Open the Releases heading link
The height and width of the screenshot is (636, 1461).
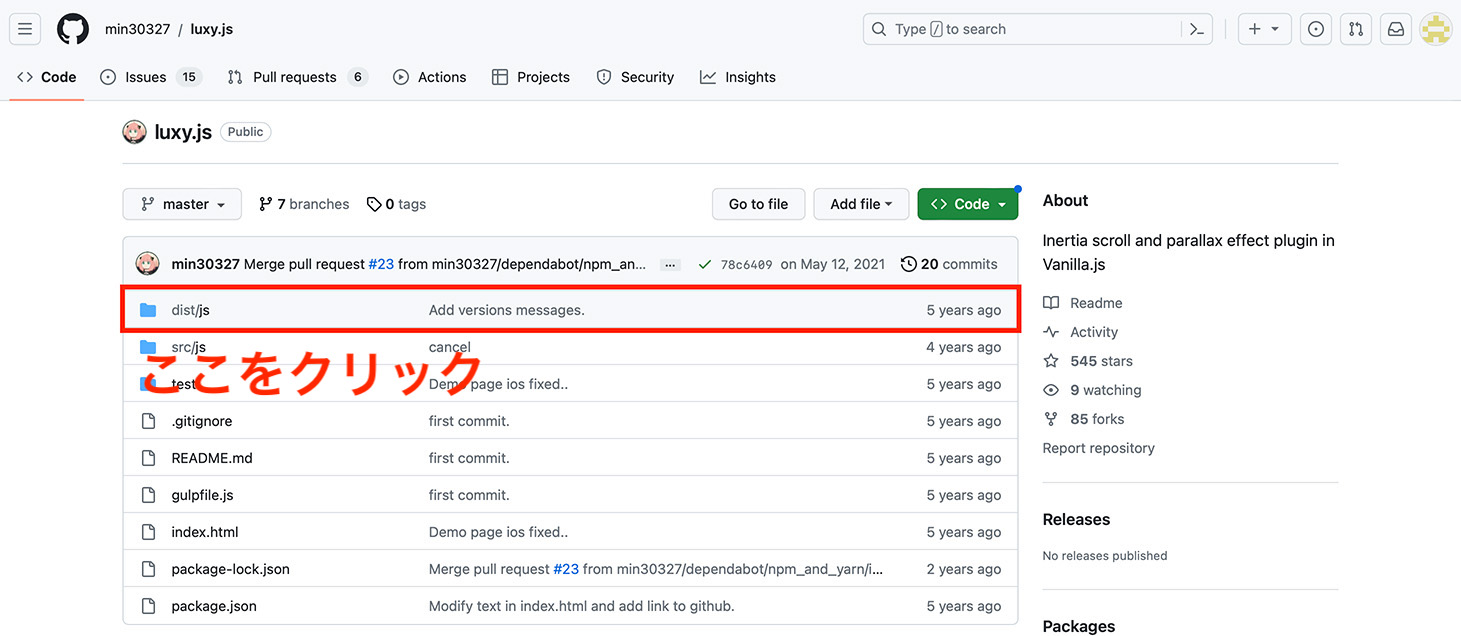1076,519
